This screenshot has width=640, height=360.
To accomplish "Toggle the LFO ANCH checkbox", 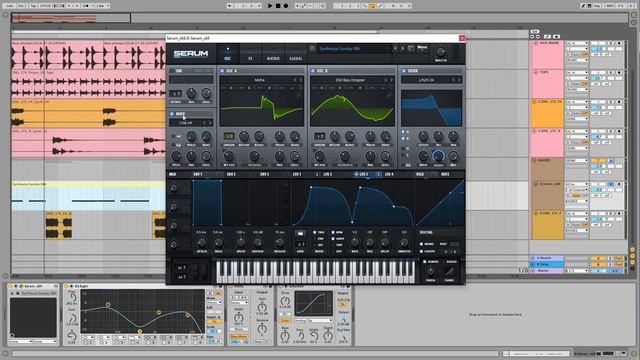I will [333, 239].
